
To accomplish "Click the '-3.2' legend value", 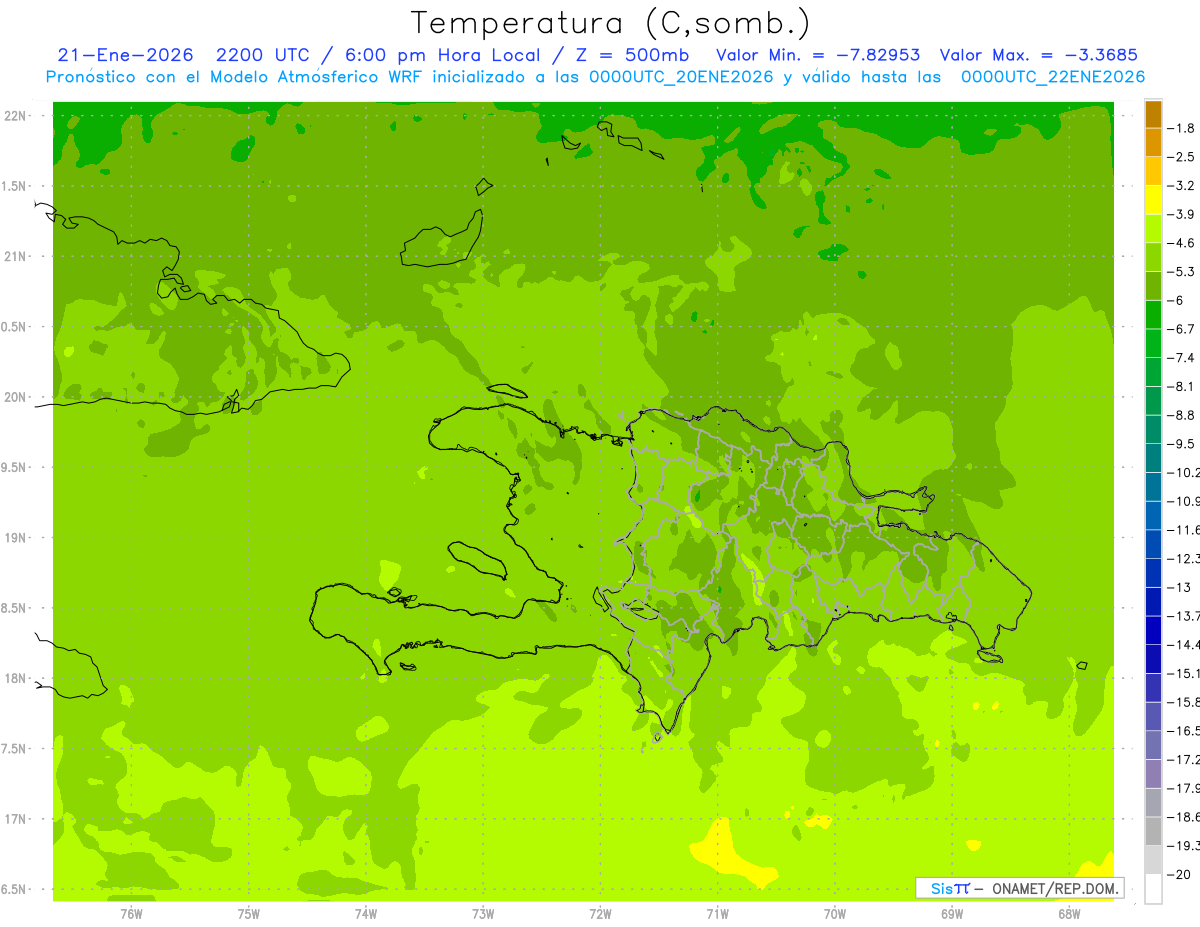I will click(x=1181, y=185).
